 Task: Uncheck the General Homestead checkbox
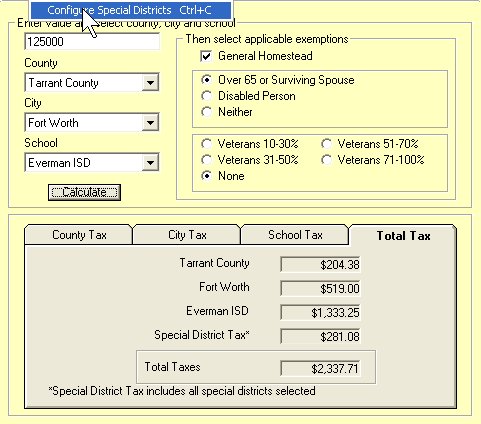coord(206,56)
